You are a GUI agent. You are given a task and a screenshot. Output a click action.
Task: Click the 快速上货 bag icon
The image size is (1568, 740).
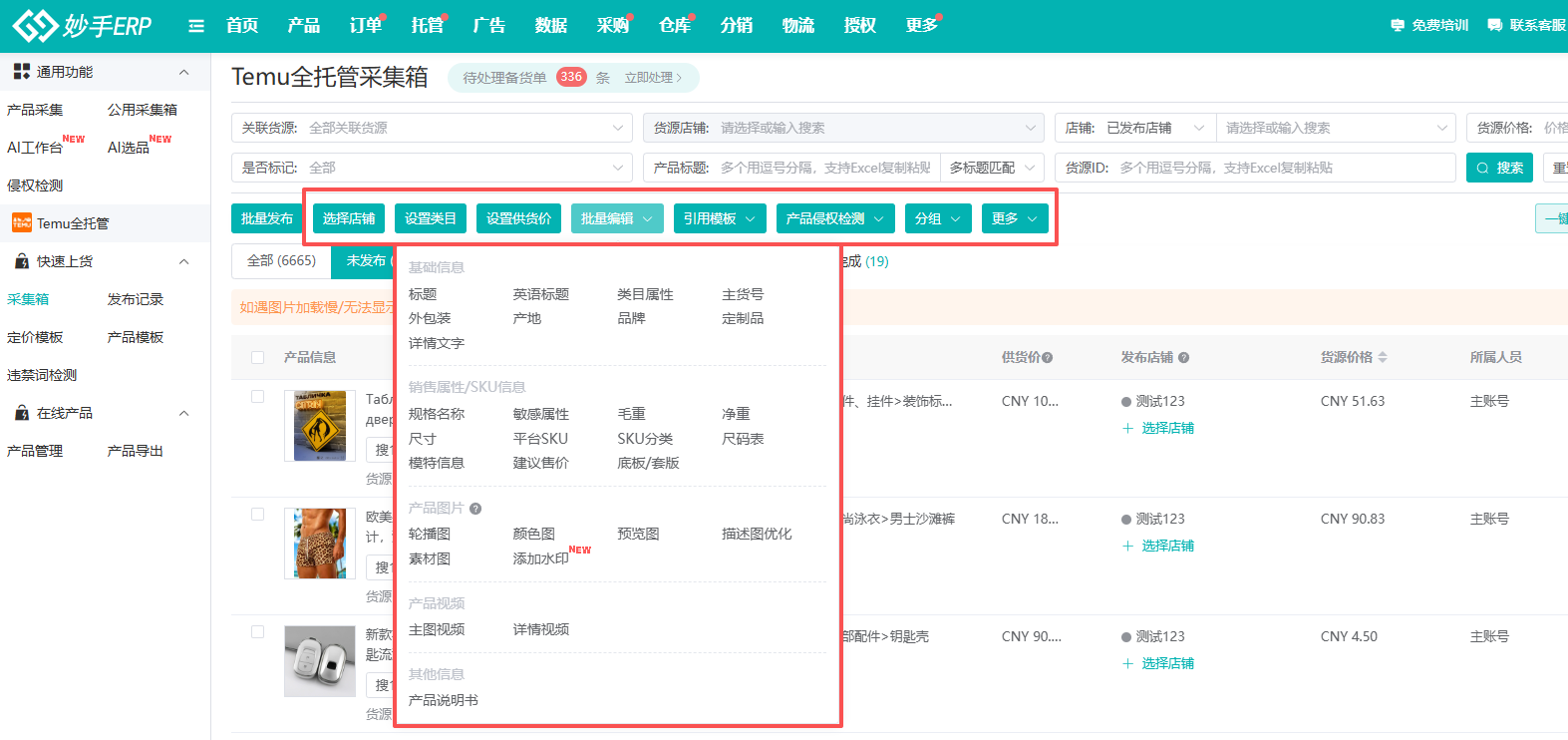coord(22,261)
